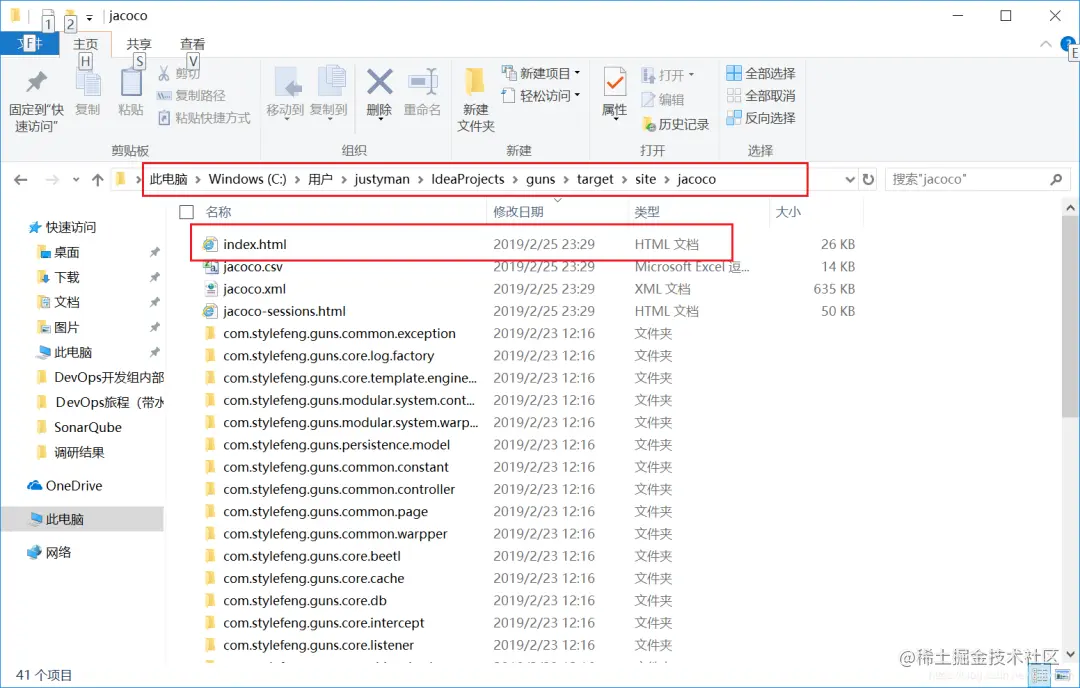This screenshot has width=1080, height=688.
Task: Click Paste shortcut in the ribbon
Action: click(204, 118)
